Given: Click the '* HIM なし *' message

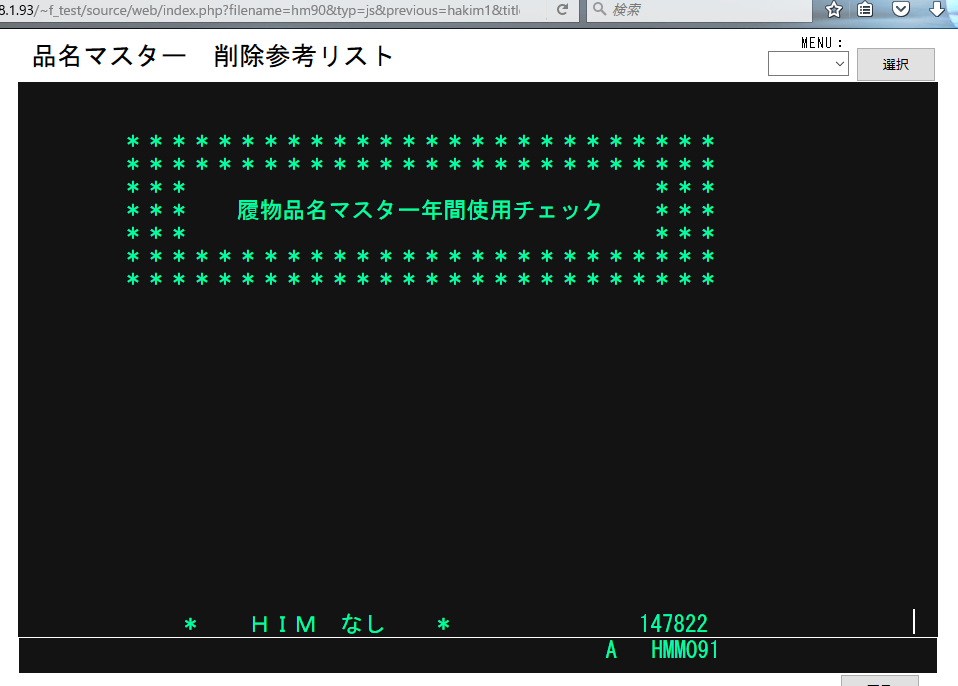Looking at the screenshot, I should point(317,625).
